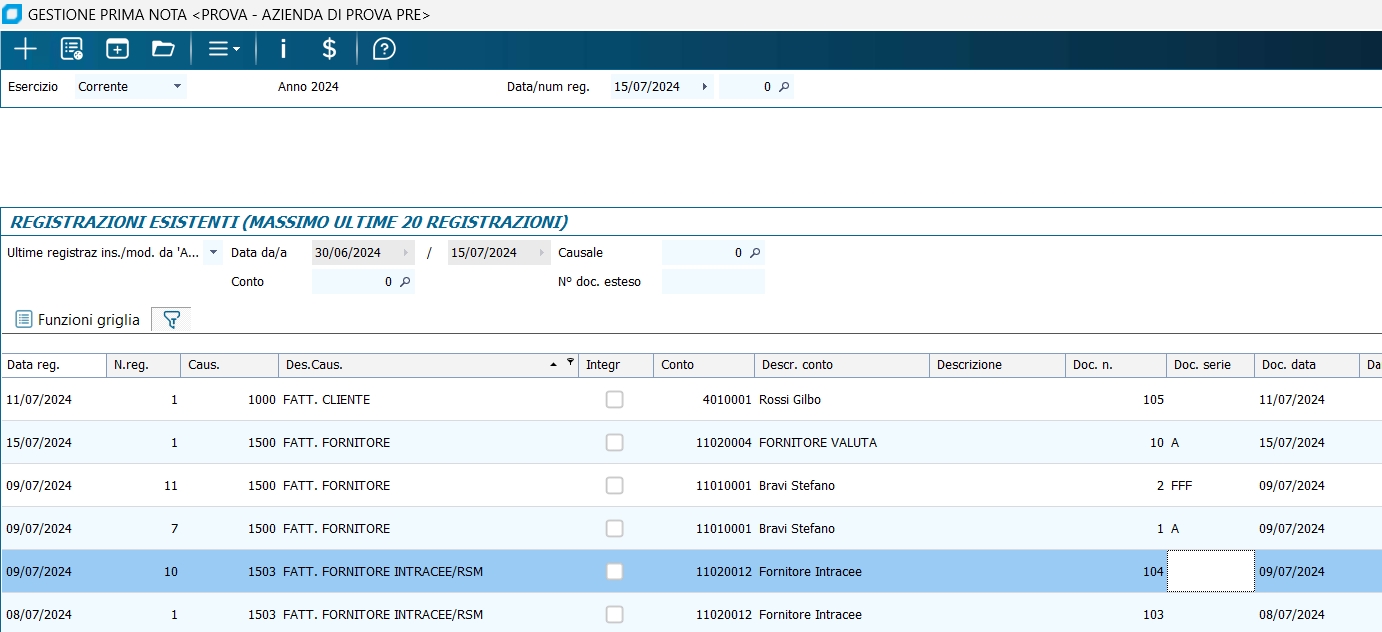Image resolution: width=1382 pixels, height=632 pixels.
Task: Toggle Integr checkbox for FORNITORE VALUTA row
Action: click(614, 443)
